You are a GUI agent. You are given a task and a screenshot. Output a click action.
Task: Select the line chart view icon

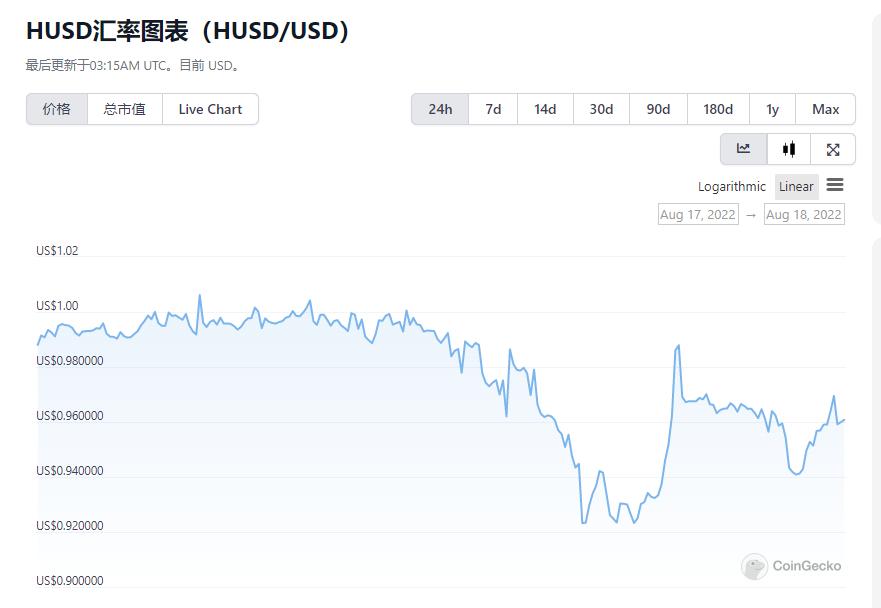pyautogui.click(x=743, y=148)
